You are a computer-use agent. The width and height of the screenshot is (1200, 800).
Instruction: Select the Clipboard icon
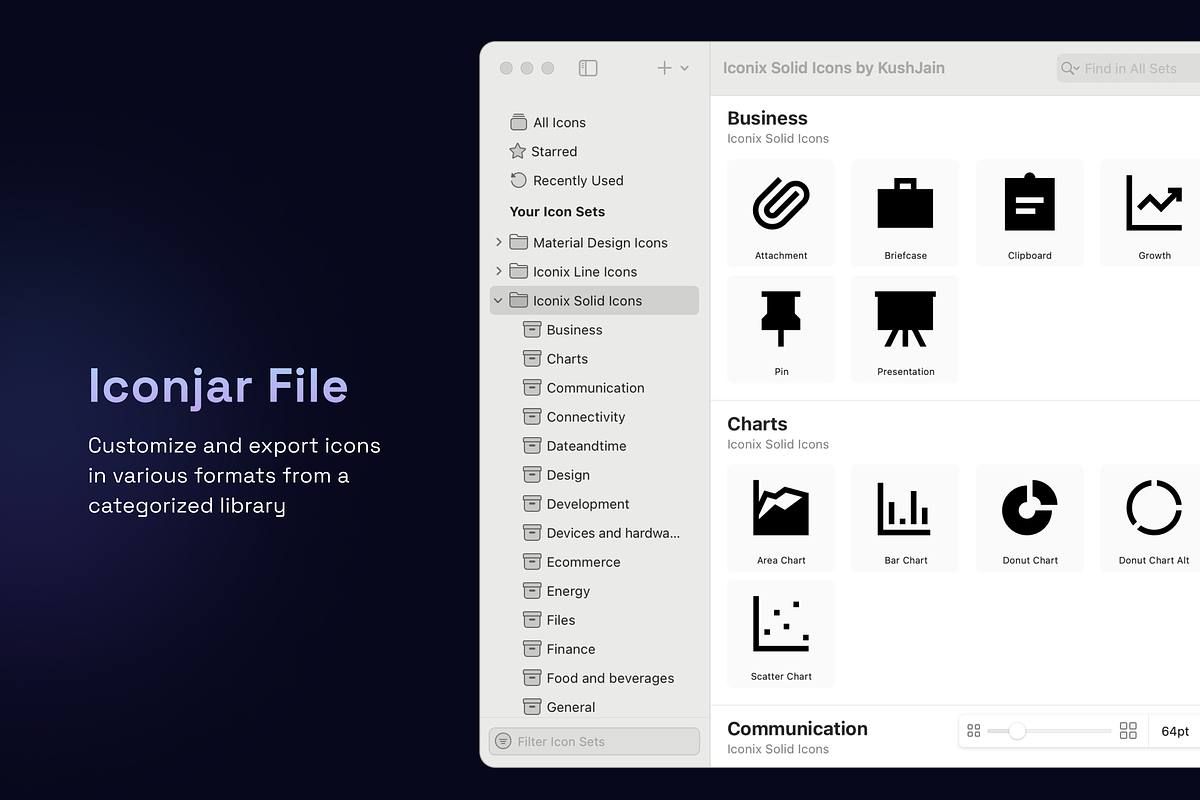(x=1030, y=213)
